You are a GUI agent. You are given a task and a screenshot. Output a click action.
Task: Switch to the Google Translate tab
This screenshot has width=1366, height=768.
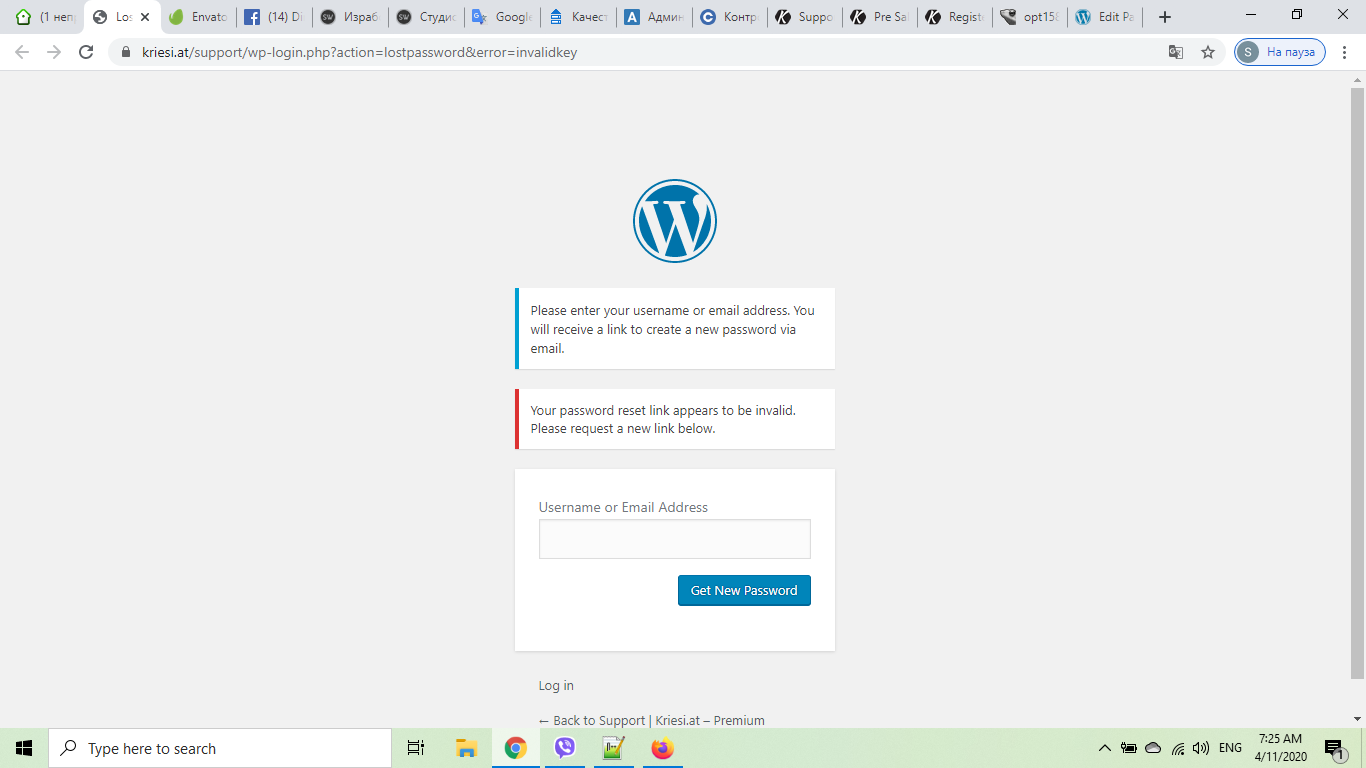[x=502, y=17]
